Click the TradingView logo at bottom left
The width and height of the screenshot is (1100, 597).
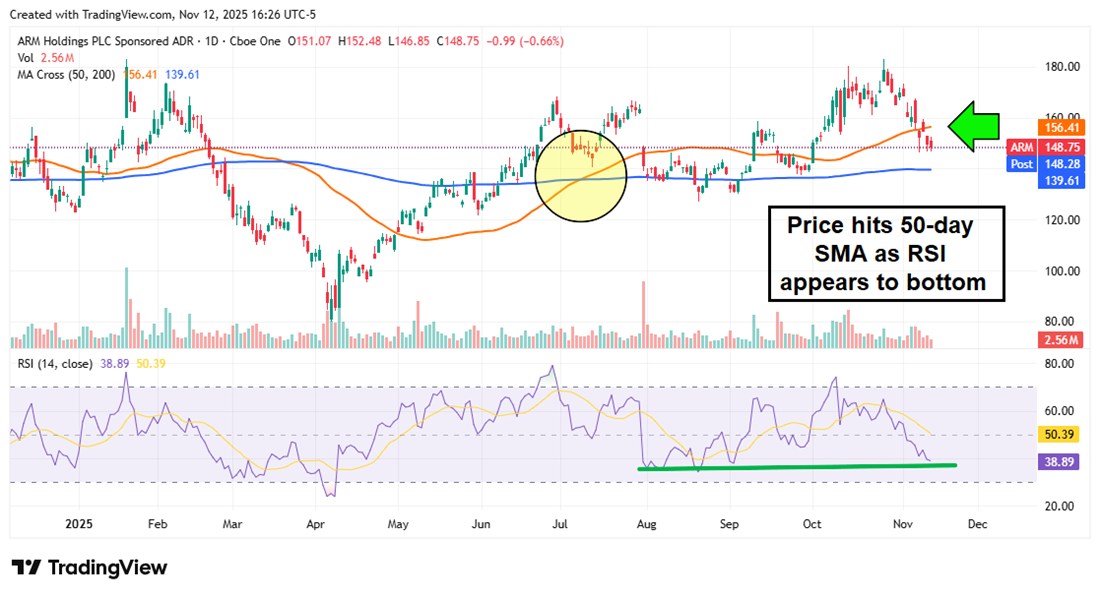click(89, 567)
